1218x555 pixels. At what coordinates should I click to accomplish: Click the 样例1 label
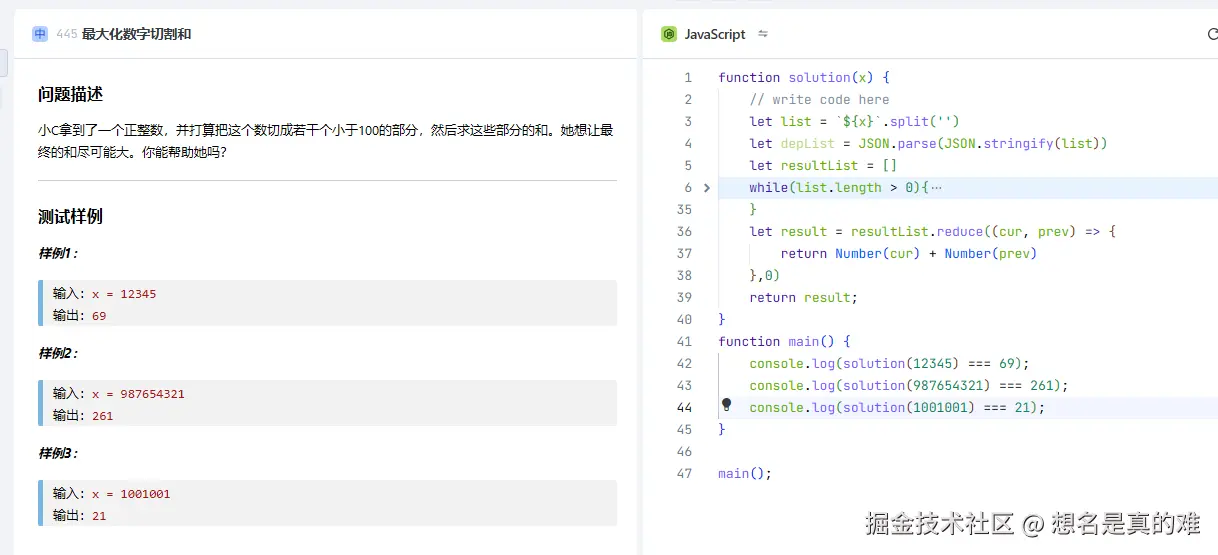point(58,253)
